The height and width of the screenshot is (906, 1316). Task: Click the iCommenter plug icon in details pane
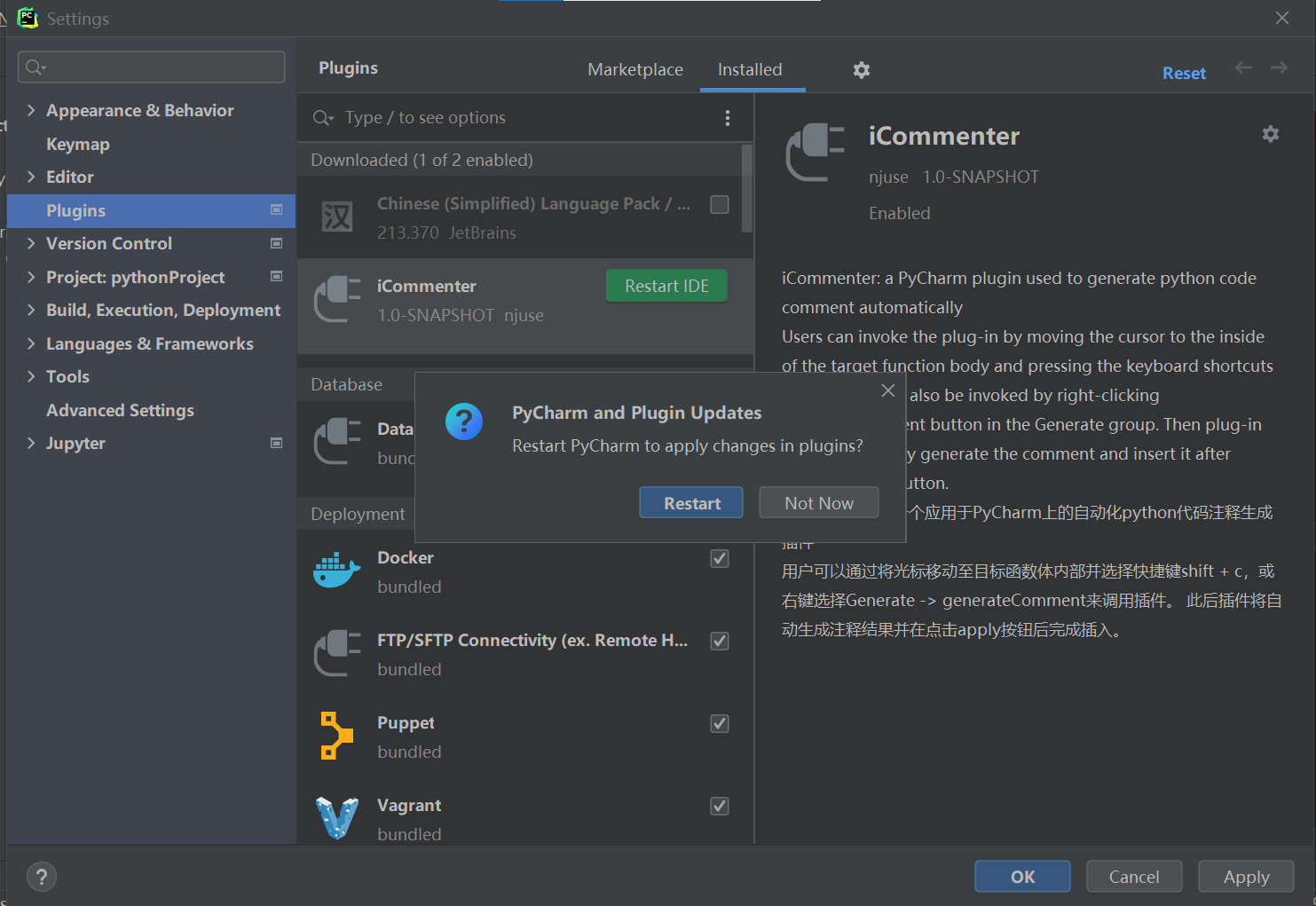(814, 152)
